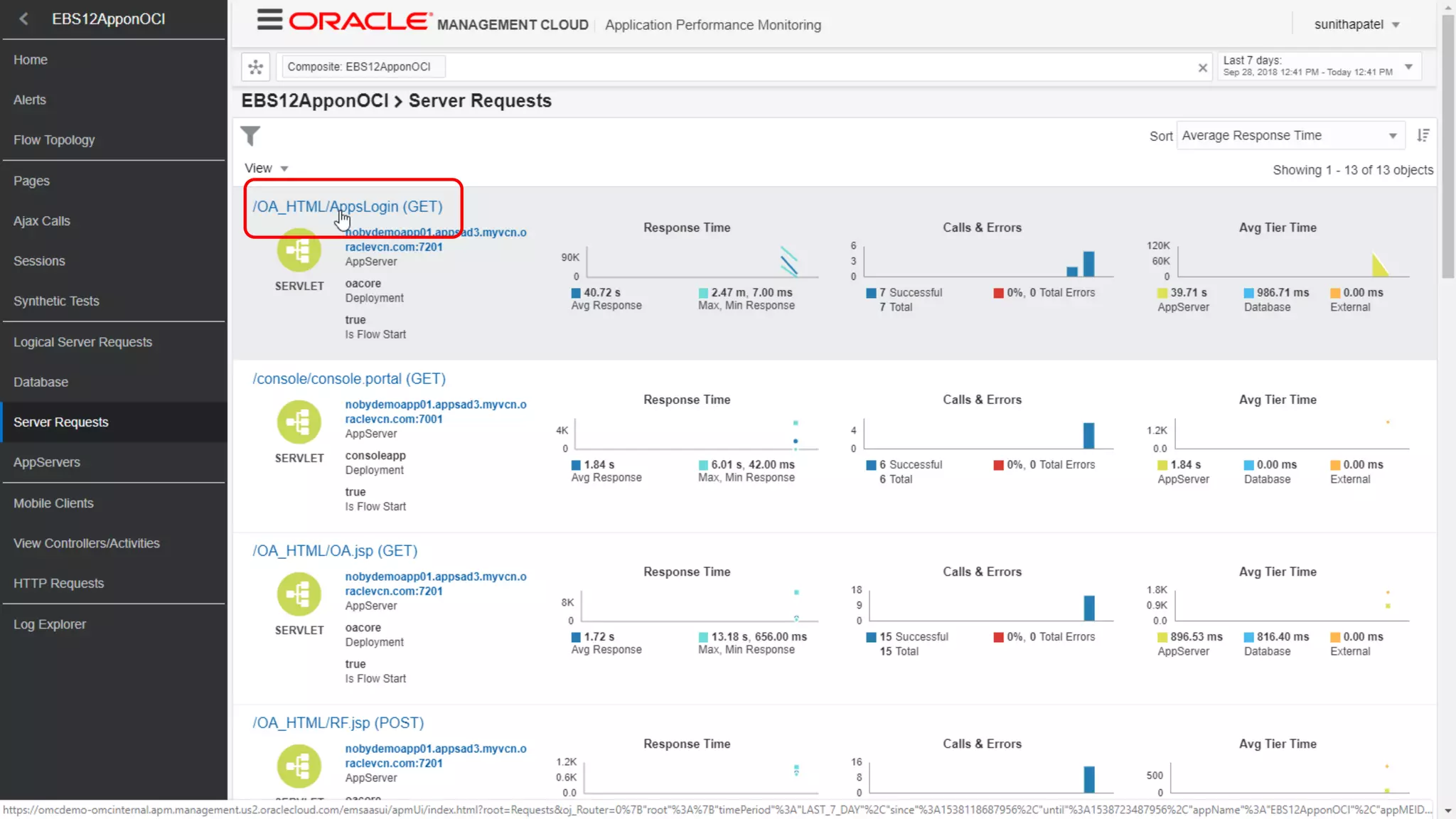
Task: Click console.portal SERVLET icon
Action: tap(299, 422)
